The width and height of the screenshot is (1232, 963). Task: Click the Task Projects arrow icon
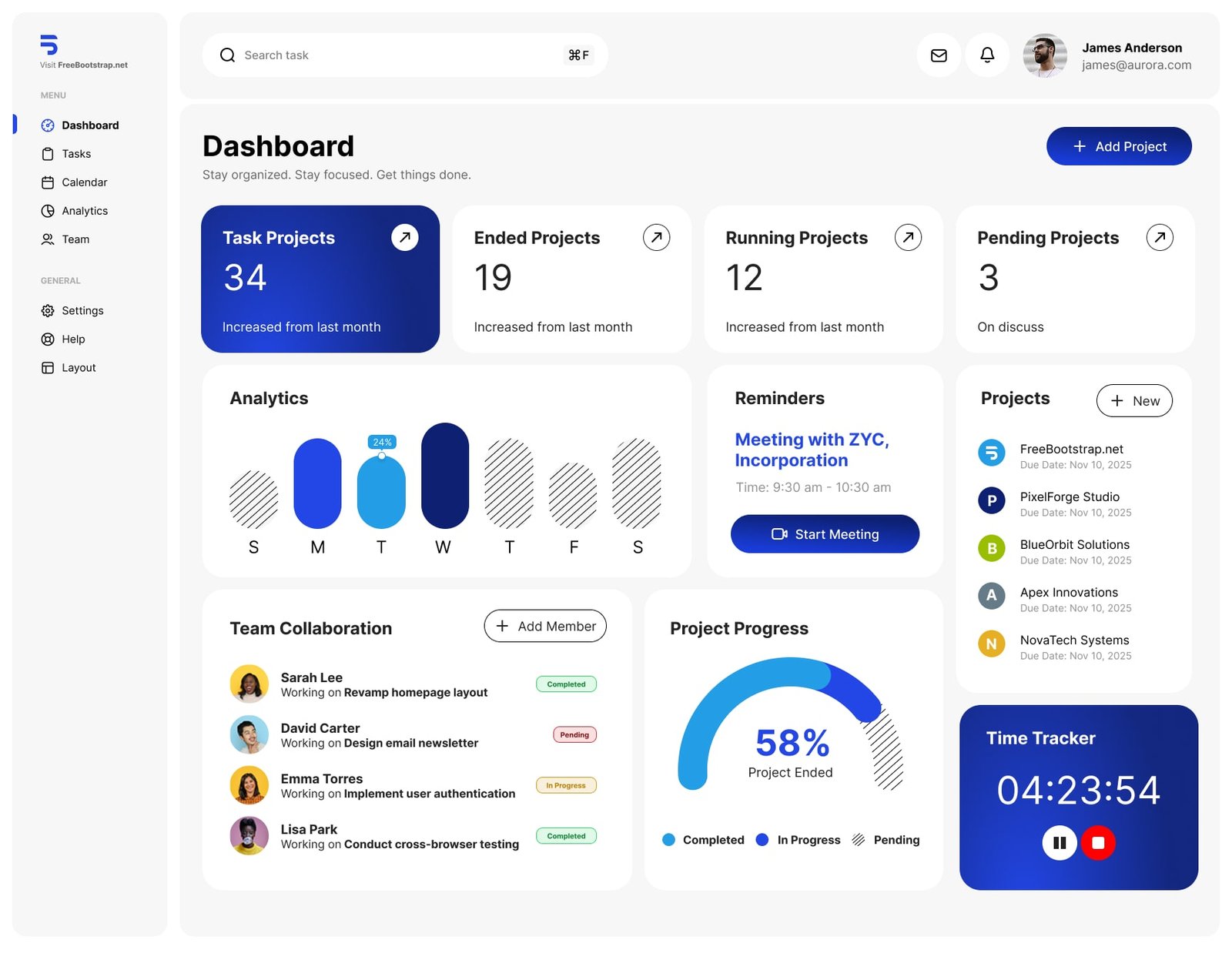point(404,238)
